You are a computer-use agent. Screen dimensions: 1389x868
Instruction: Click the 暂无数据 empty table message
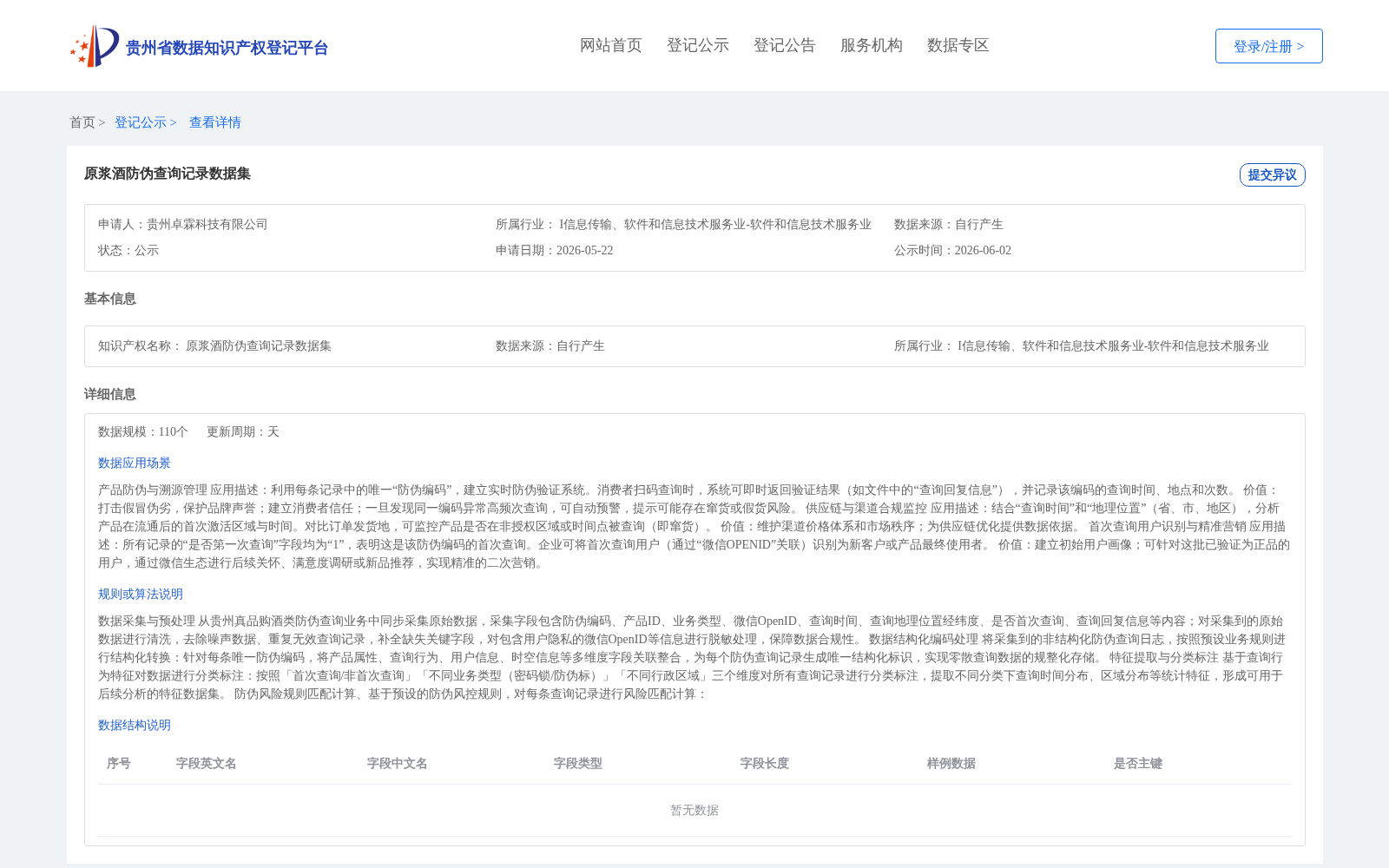[694, 810]
